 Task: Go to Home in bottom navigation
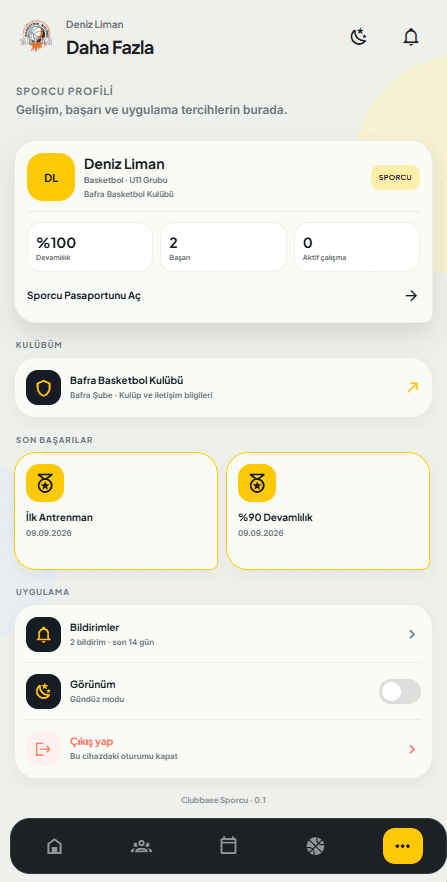pos(54,845)
